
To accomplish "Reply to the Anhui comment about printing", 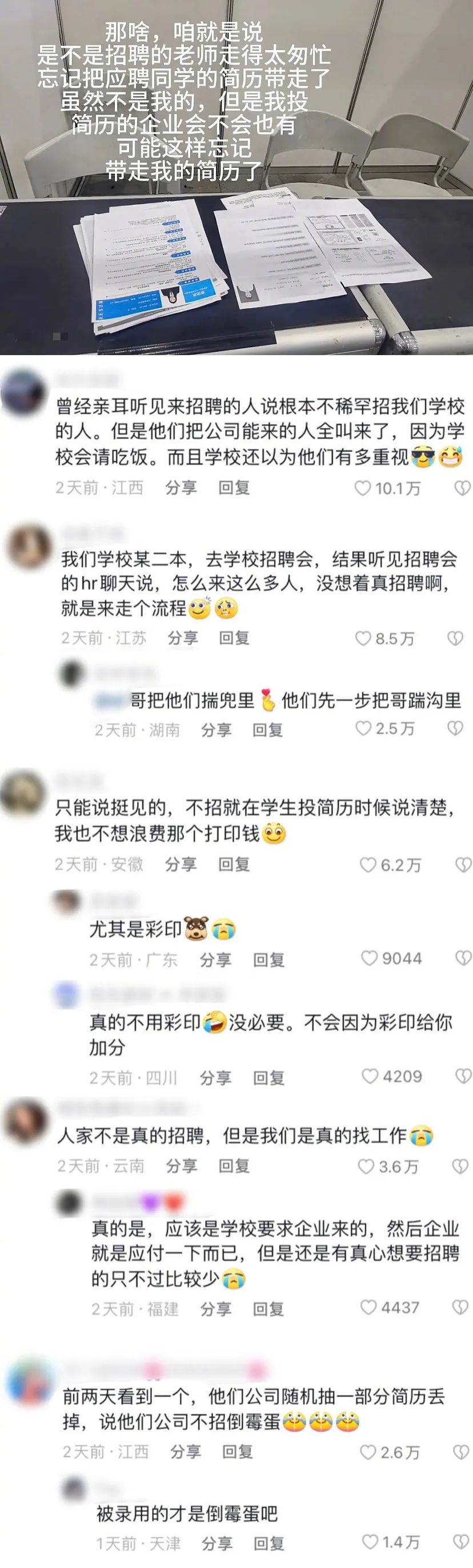I will click(234, 865).
